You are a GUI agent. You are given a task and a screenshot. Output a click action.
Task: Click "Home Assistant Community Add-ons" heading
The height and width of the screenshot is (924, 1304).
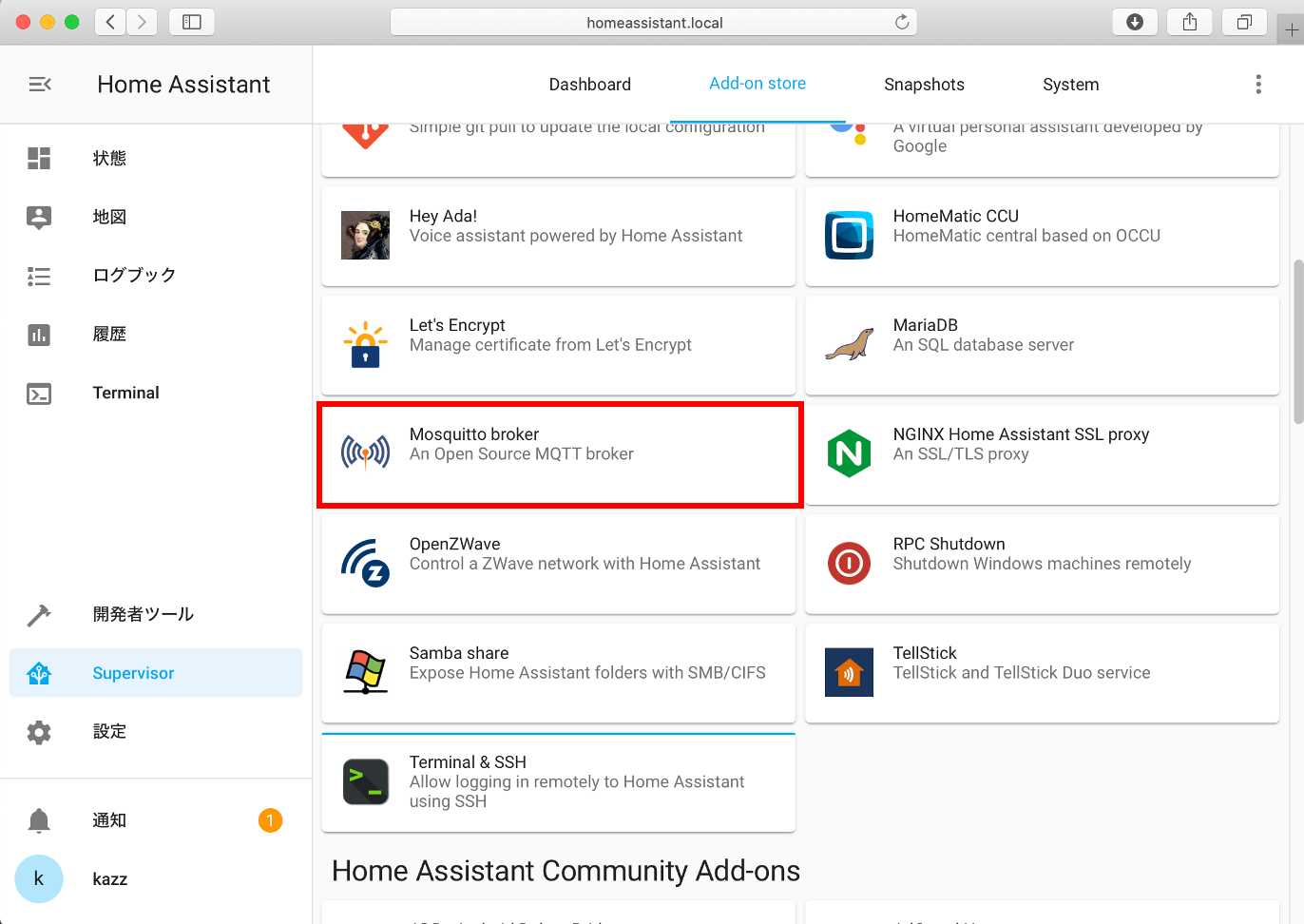click(566, 871)
